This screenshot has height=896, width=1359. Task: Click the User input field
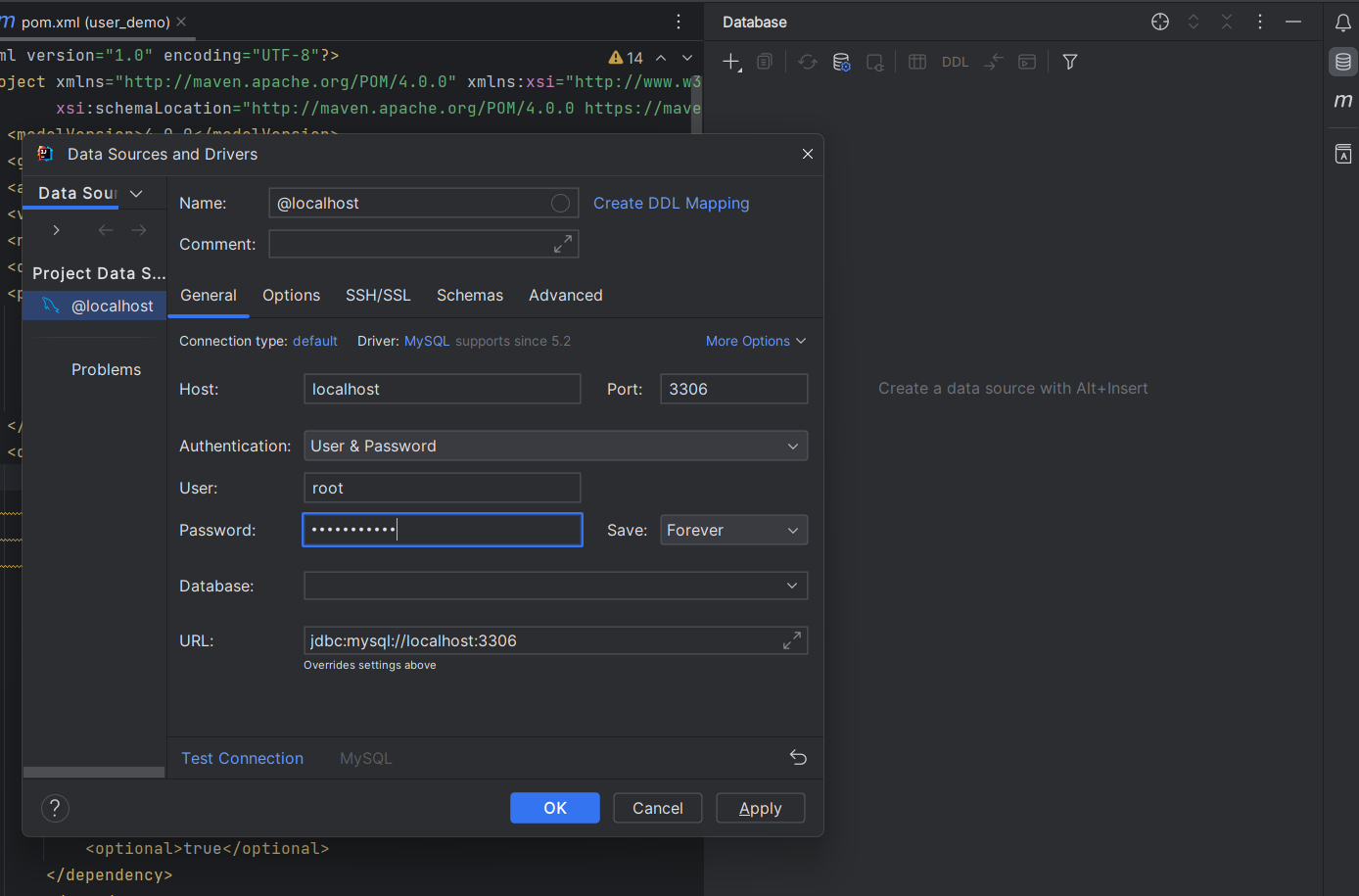point(443,488)
